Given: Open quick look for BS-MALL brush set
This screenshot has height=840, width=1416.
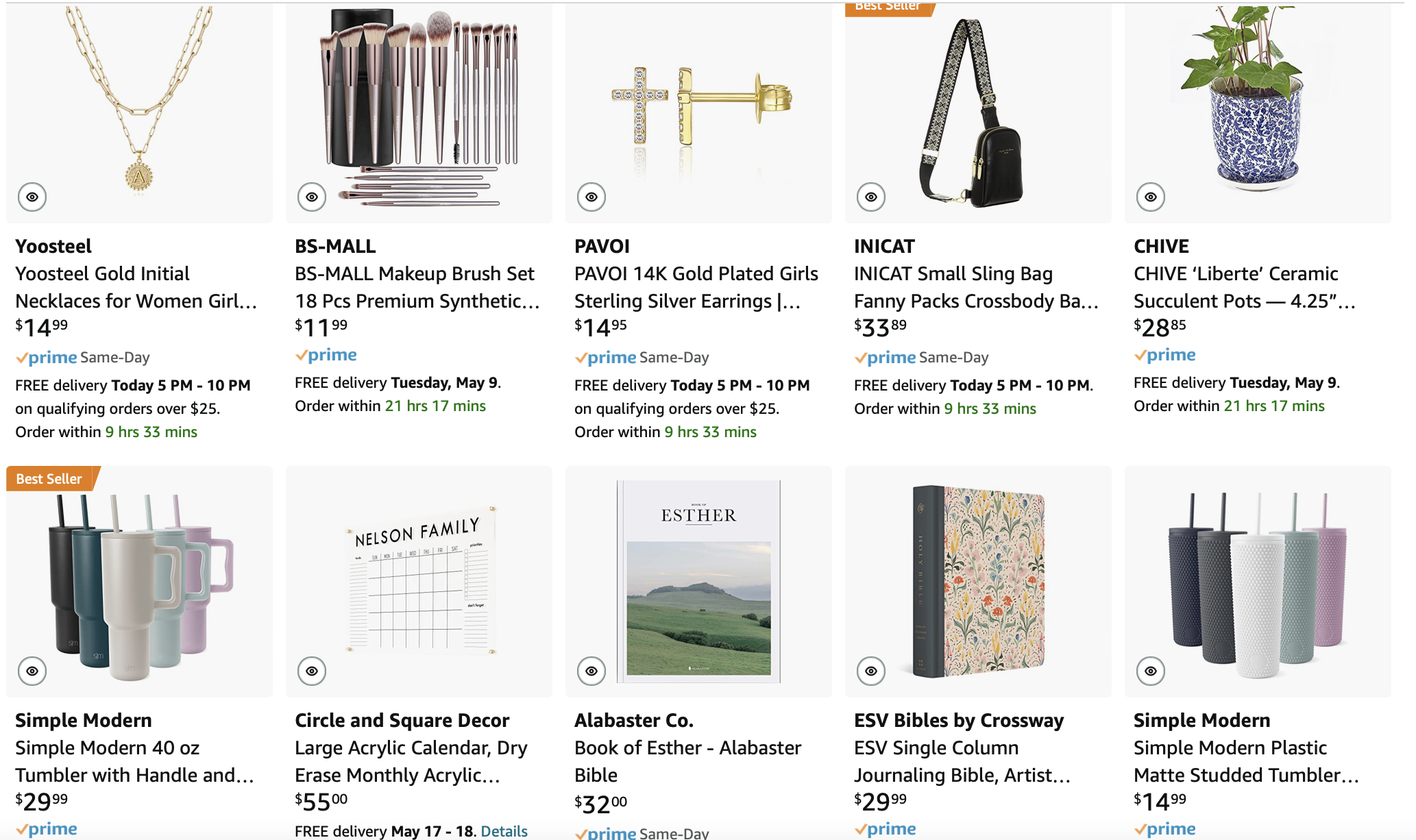Looking at the screenshot, I should tap(312, 197).
